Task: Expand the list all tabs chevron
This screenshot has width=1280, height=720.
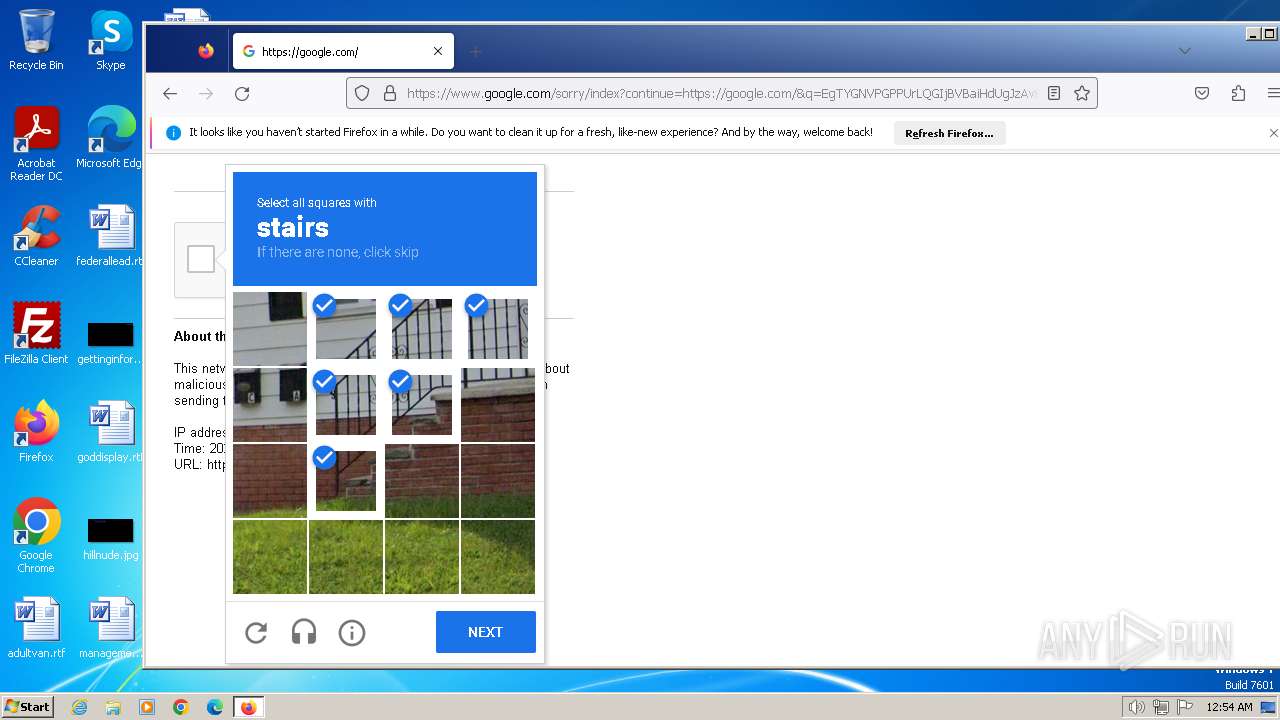Action: tap(1184, 51)
